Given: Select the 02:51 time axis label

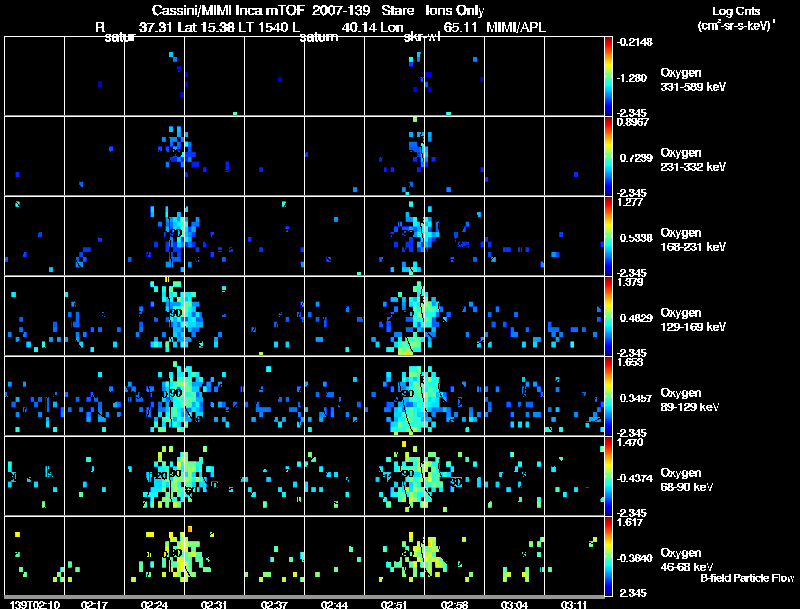Looking at the screenshot, I should click(394, 604).
